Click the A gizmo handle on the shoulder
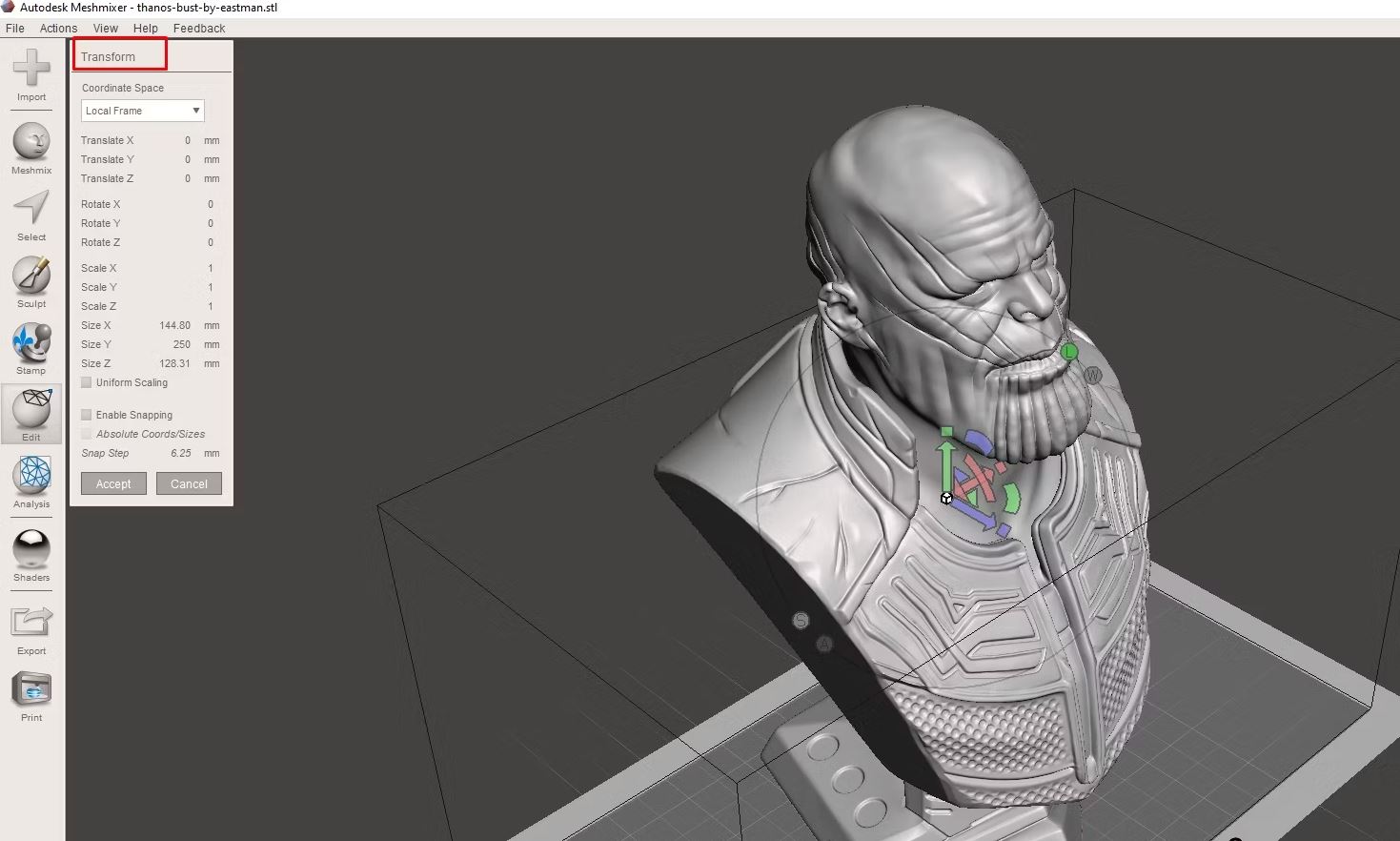1400x841 pixels. 824,645
